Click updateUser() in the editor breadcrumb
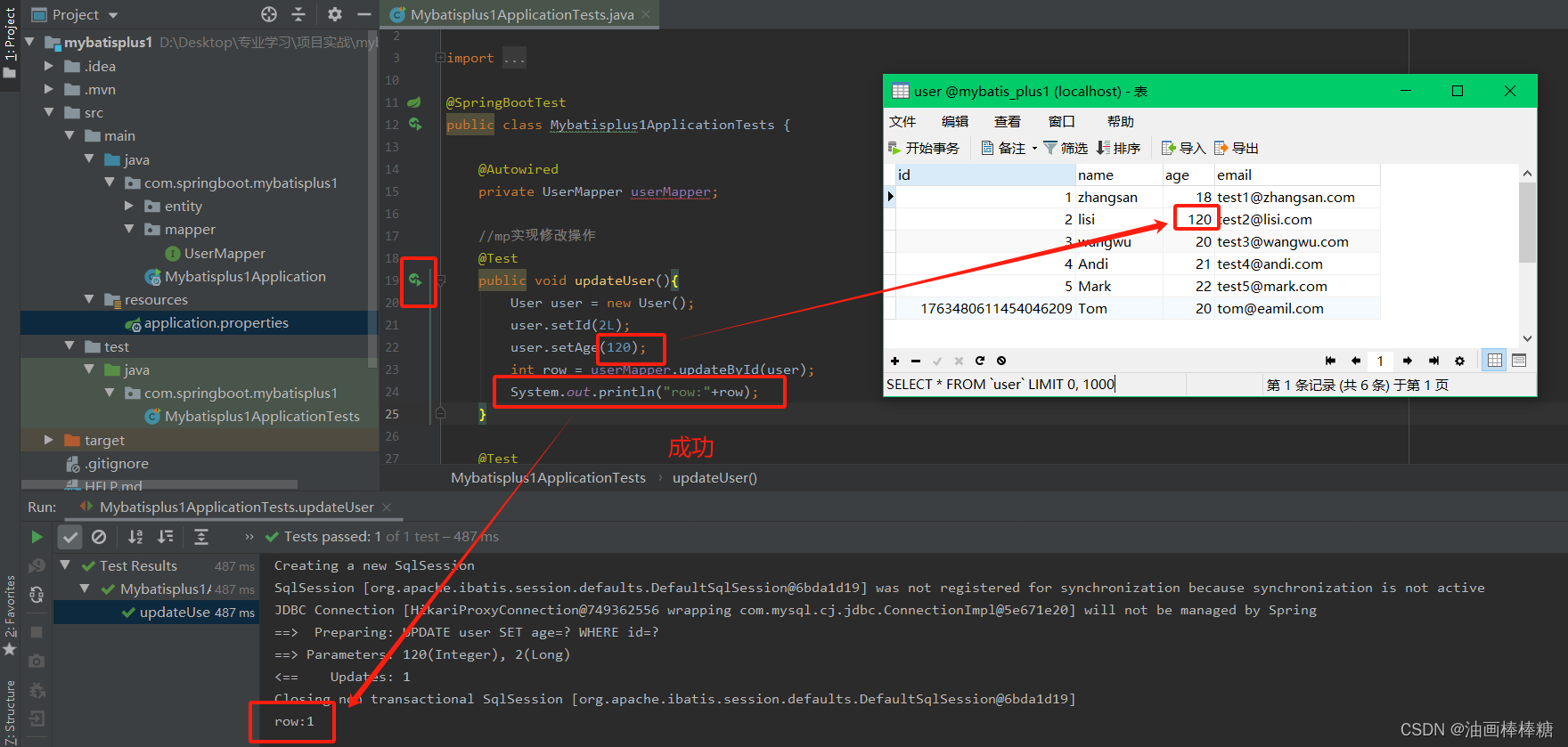The height and width of the screenshot is (747, 1568). [715, 478]
